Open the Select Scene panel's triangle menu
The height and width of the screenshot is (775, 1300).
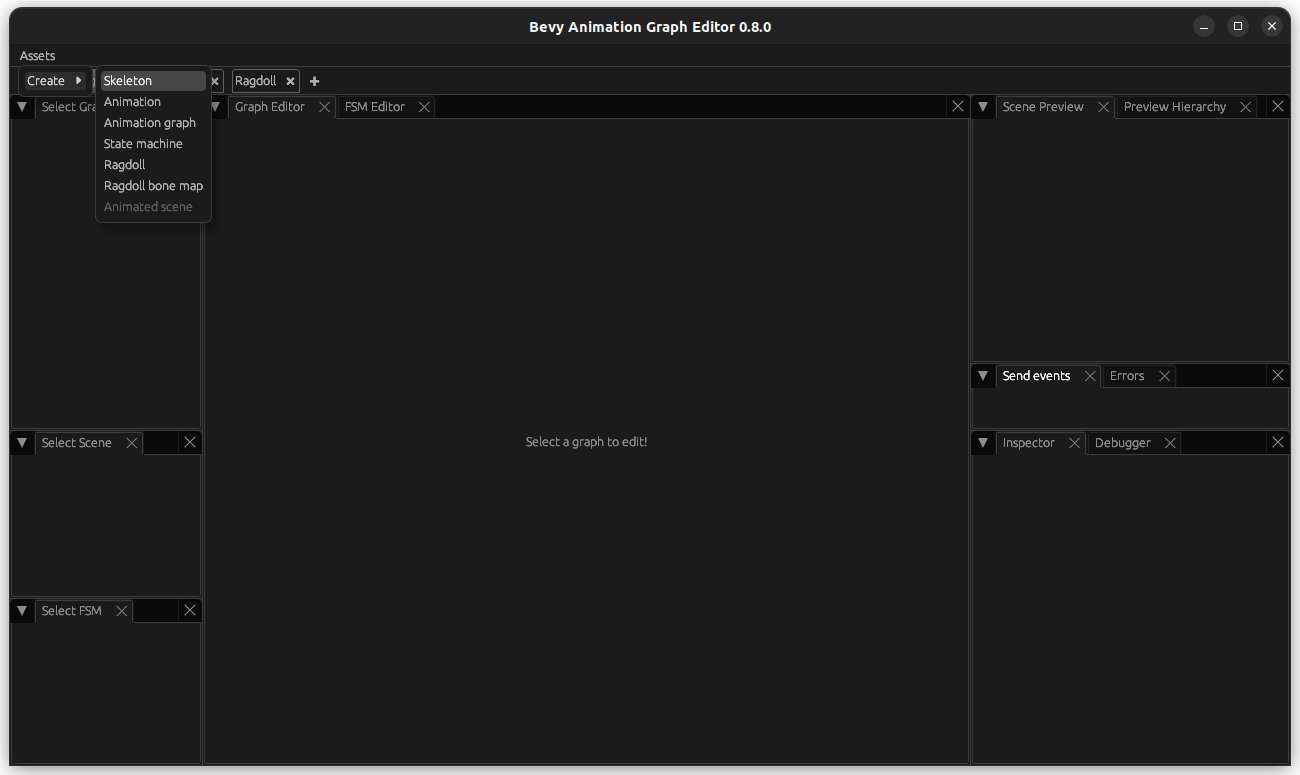[x=21, y=442]
